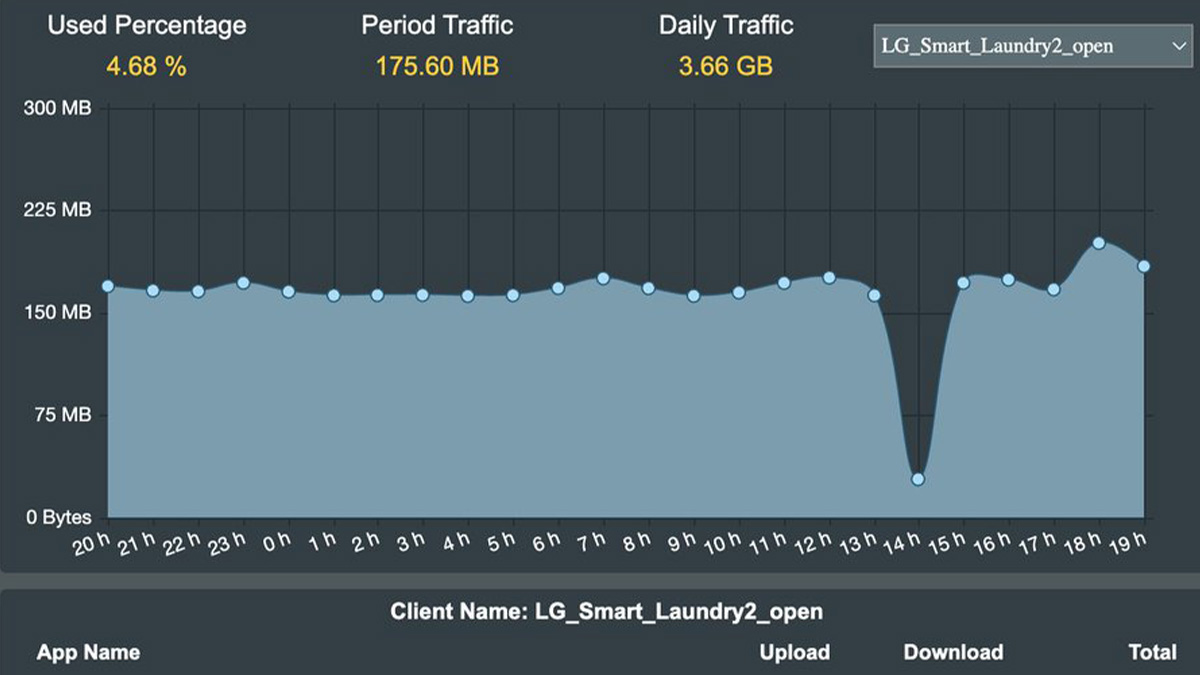1200x675 pixels.
Task: Select the 0h midnight data point
Action: point(288,292)
